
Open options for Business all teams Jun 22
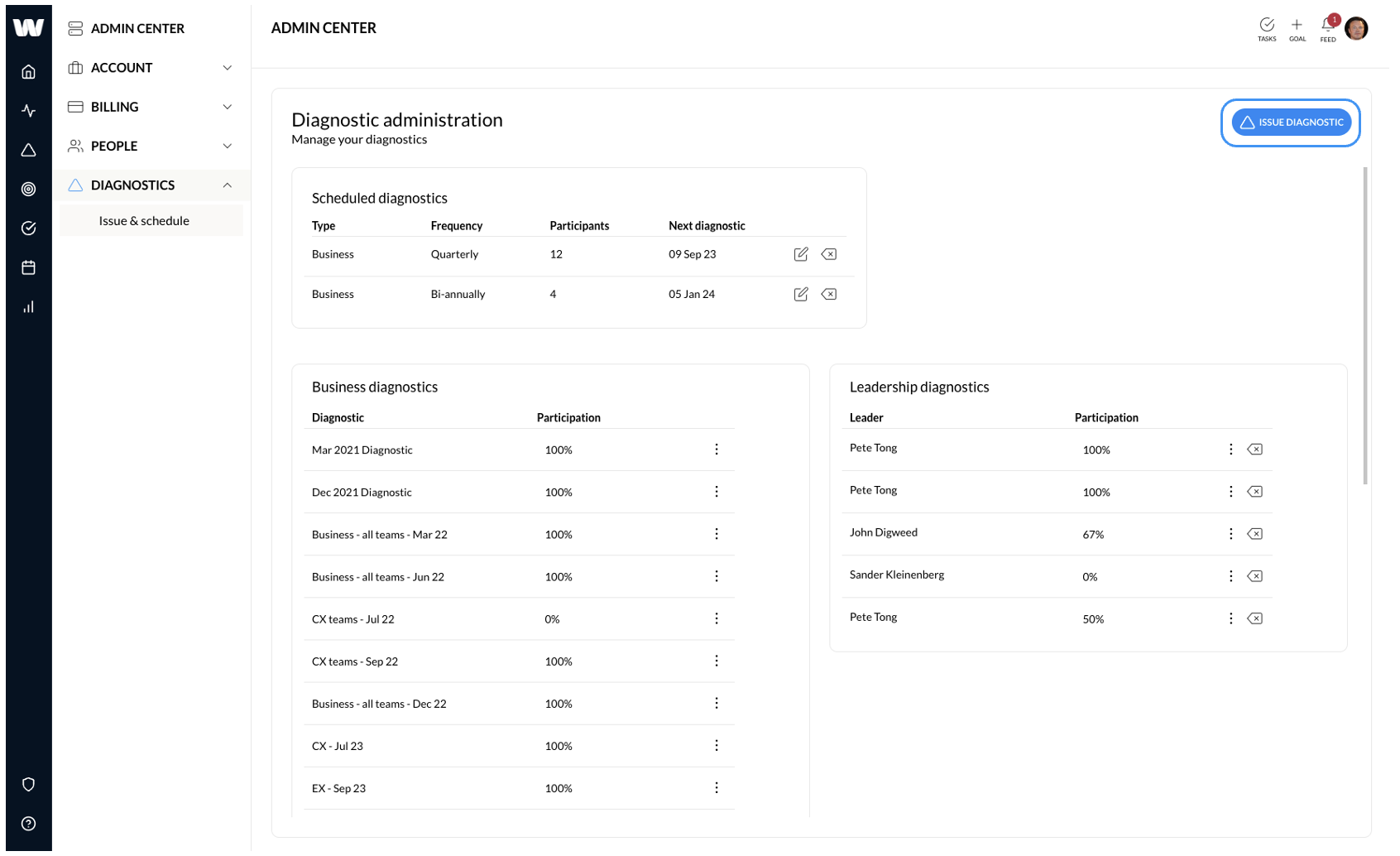[x=717, y=576]
